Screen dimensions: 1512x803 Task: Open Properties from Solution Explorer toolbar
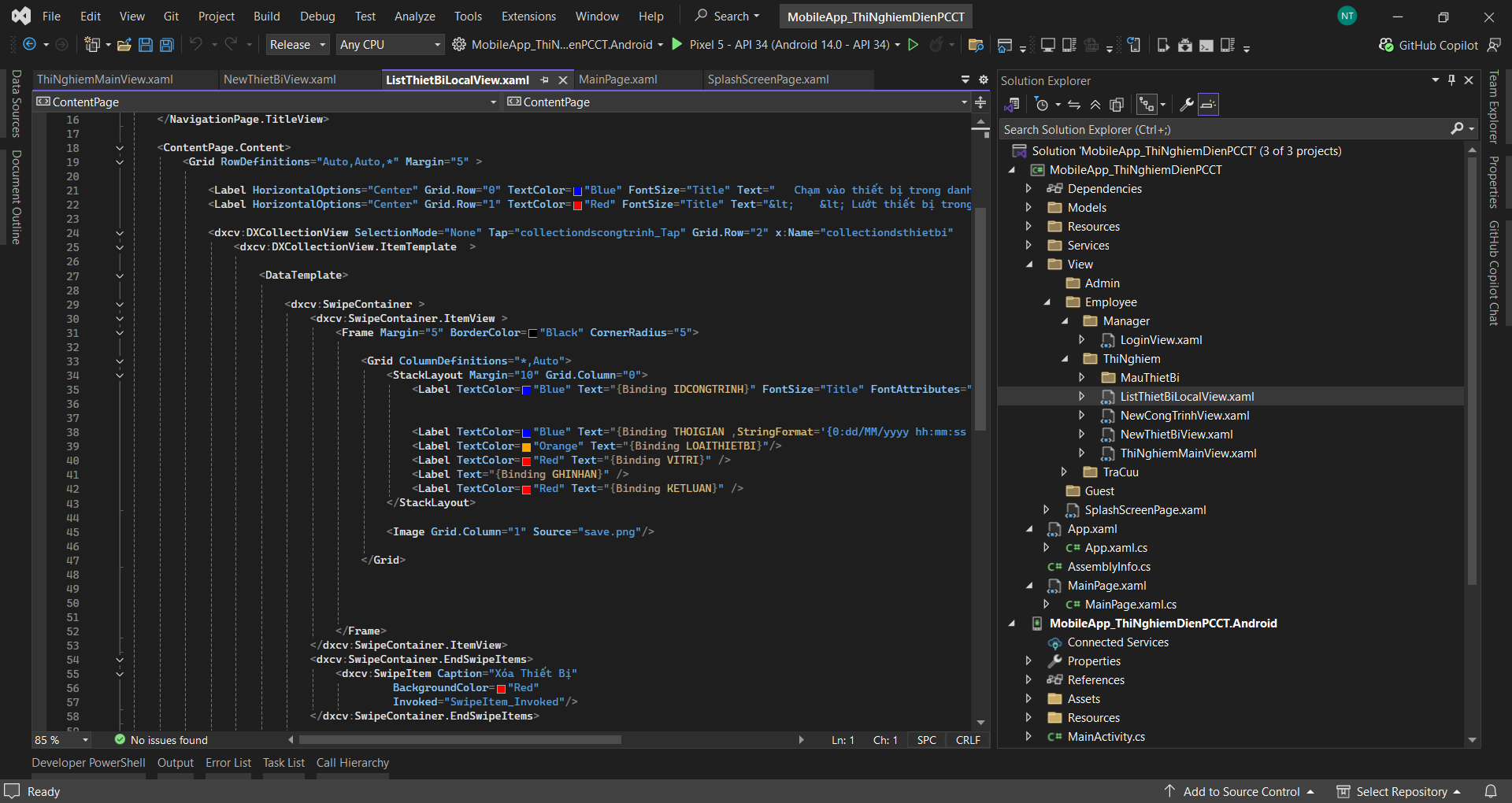(x=1187, y=104)
